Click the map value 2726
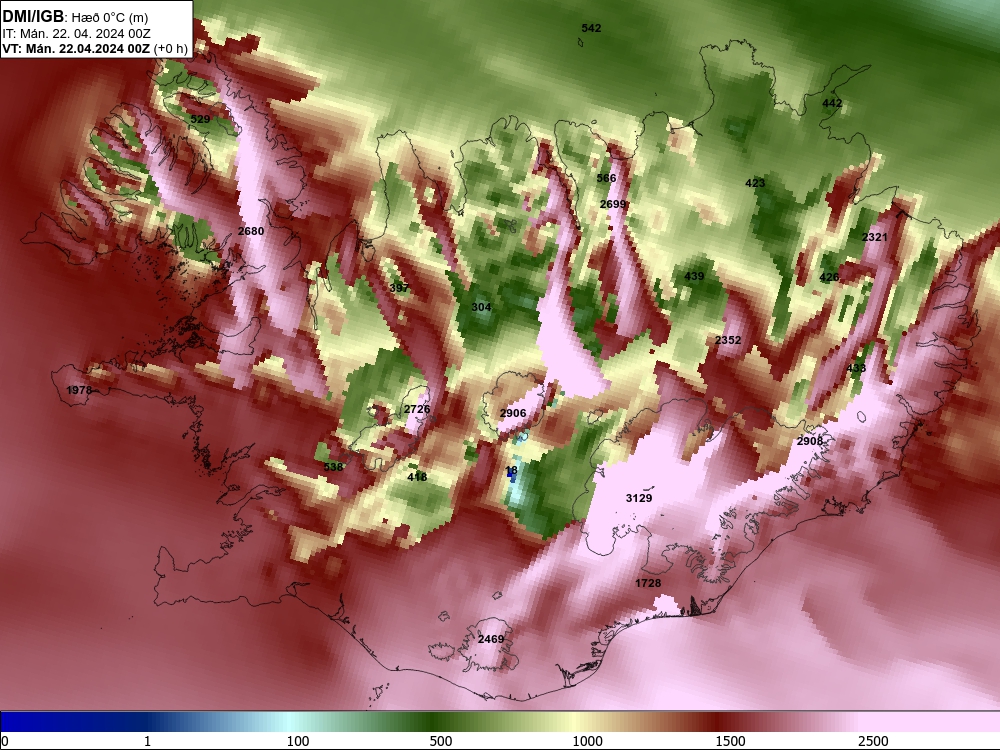1000x750 pixels. (x=417, y=409)
